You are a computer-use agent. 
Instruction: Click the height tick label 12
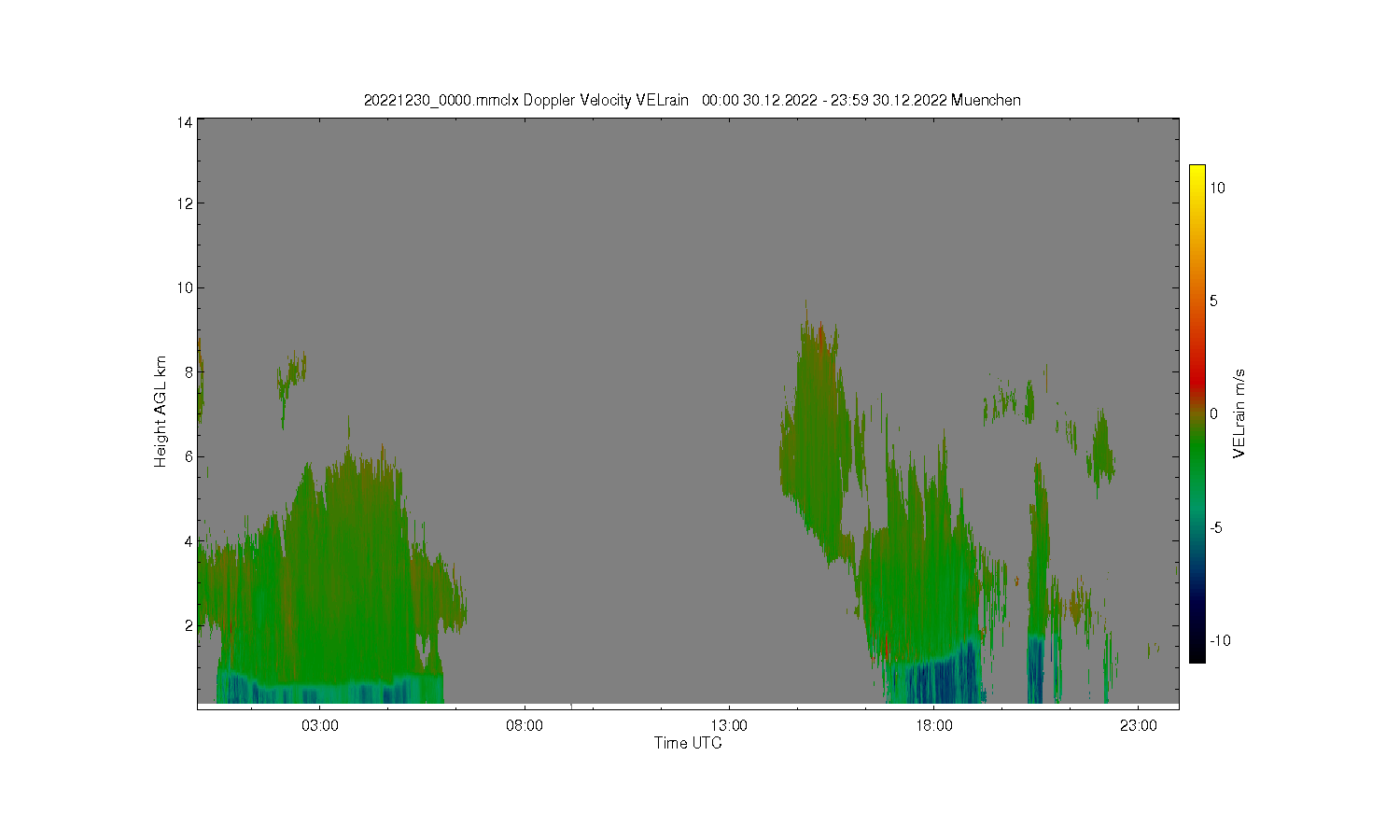[x=185, y=203]
